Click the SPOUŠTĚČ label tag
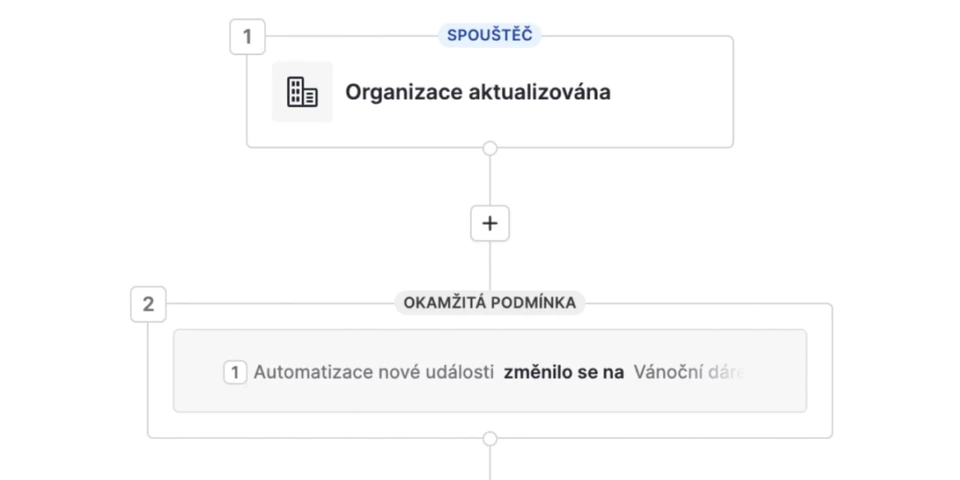 click(490, 36)
